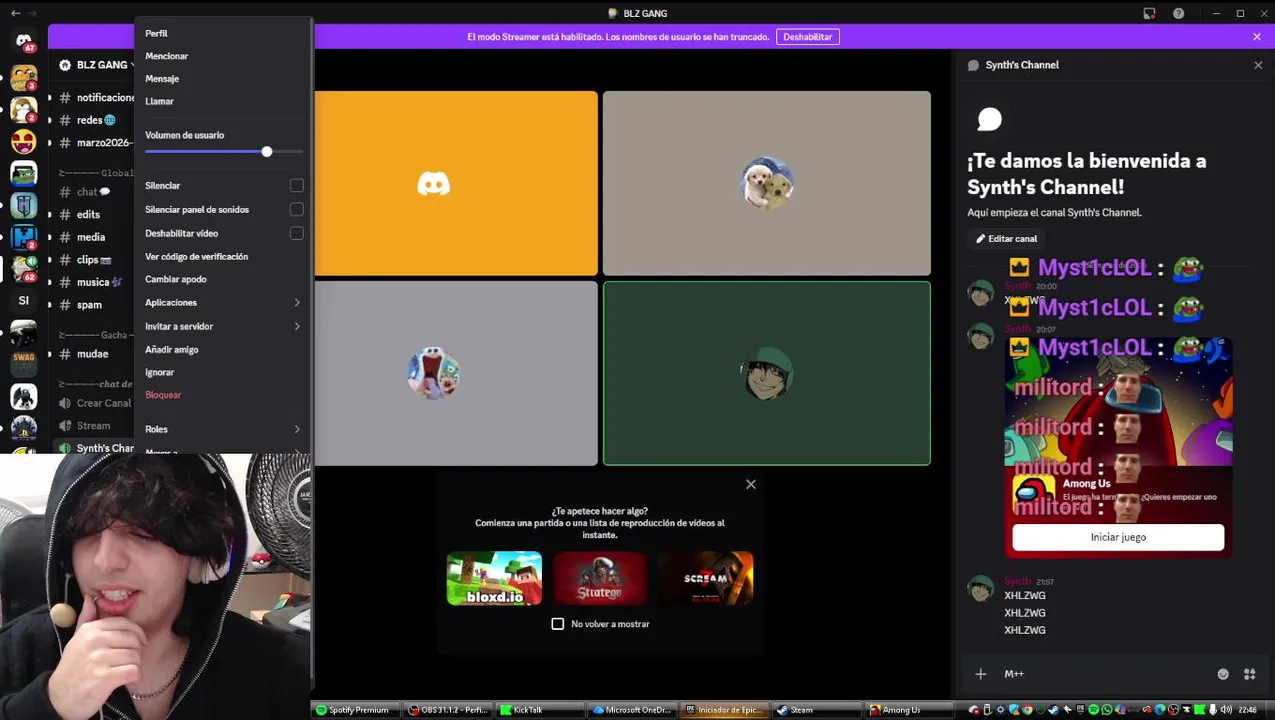Open the media text channel
1275x720 pixels.
[92, 237]
